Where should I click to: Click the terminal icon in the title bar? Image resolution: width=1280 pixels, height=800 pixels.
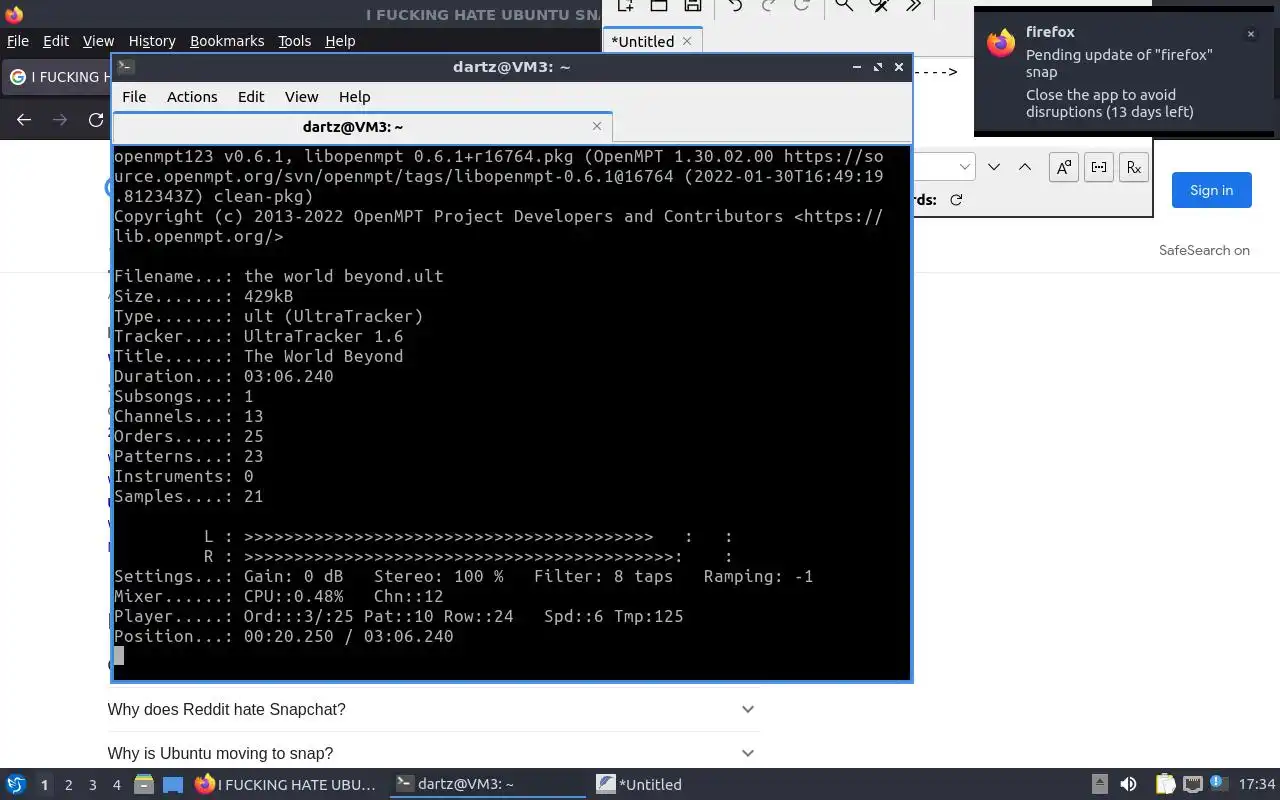point(125,67)
